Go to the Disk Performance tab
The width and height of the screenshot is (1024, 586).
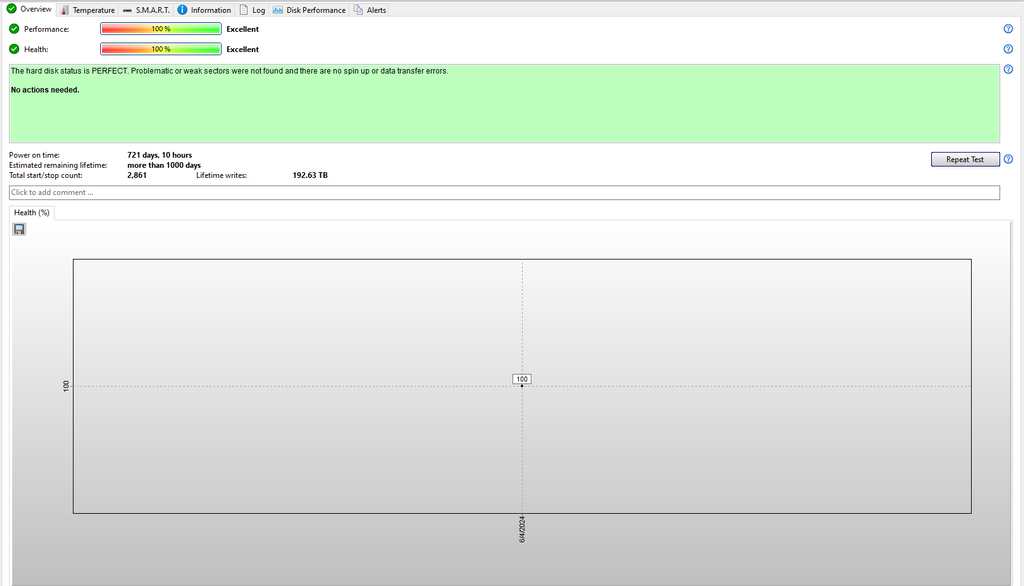(309, 10)
